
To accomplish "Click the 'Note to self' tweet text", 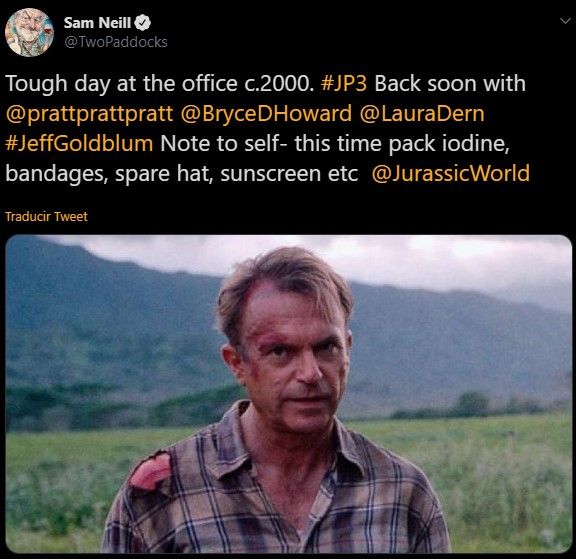I will 219,143.
